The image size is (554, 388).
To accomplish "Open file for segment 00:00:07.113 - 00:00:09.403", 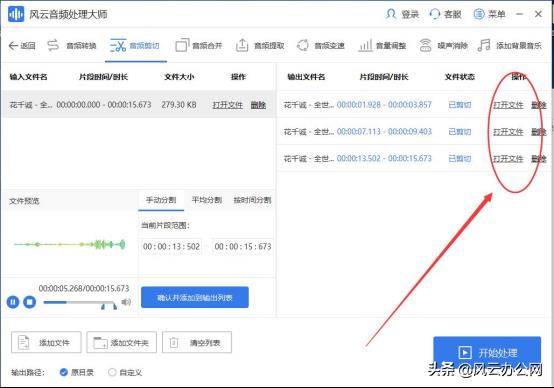I will click(508, 132).
